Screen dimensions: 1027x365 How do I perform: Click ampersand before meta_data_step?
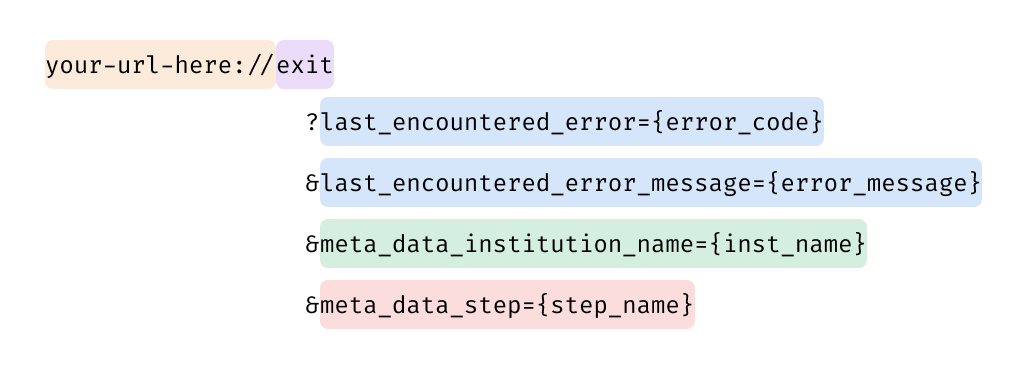312,305
